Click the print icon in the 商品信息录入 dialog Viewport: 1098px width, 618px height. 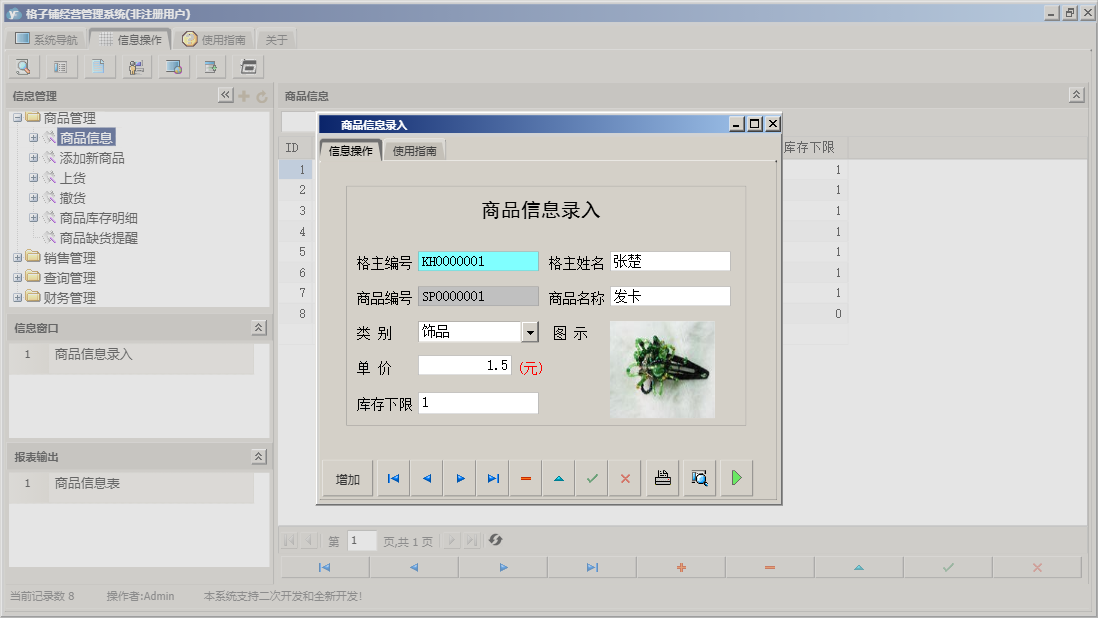(662, 477)
